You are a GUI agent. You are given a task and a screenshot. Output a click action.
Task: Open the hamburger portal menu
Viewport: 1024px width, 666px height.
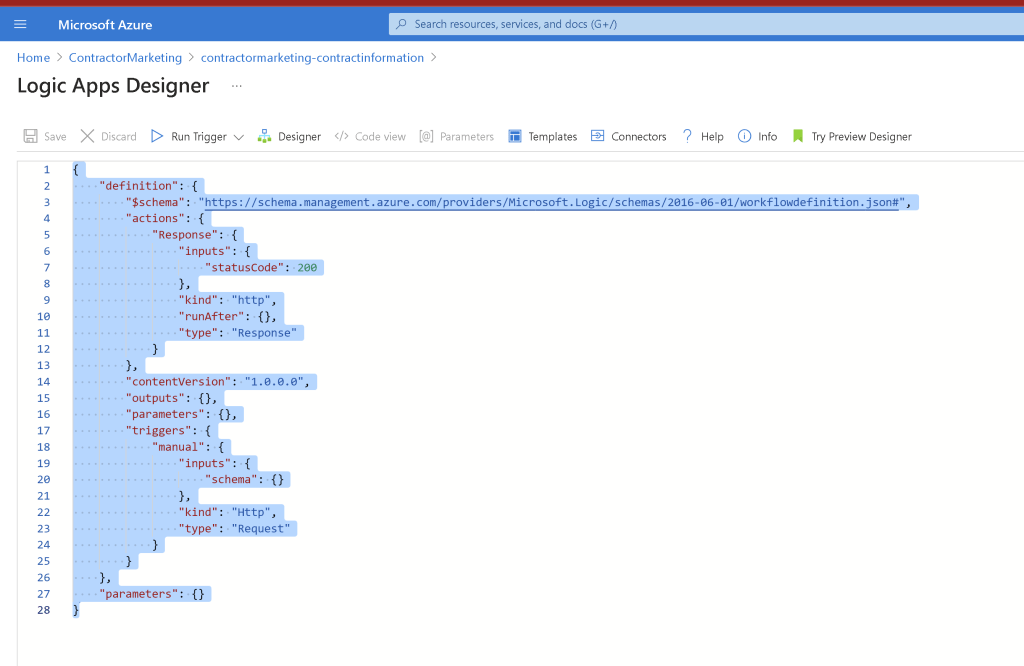pyautogui.click(x=20, y=24)
